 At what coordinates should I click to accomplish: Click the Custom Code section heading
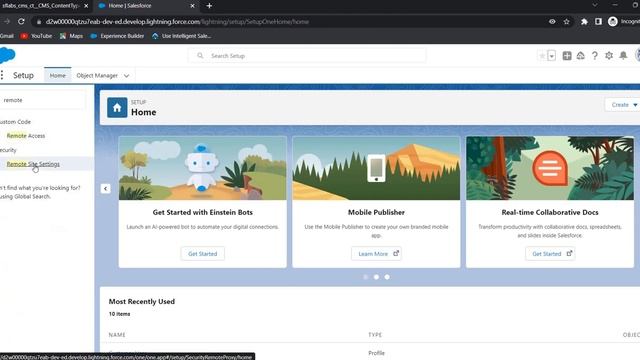click(x=15, y=122)
